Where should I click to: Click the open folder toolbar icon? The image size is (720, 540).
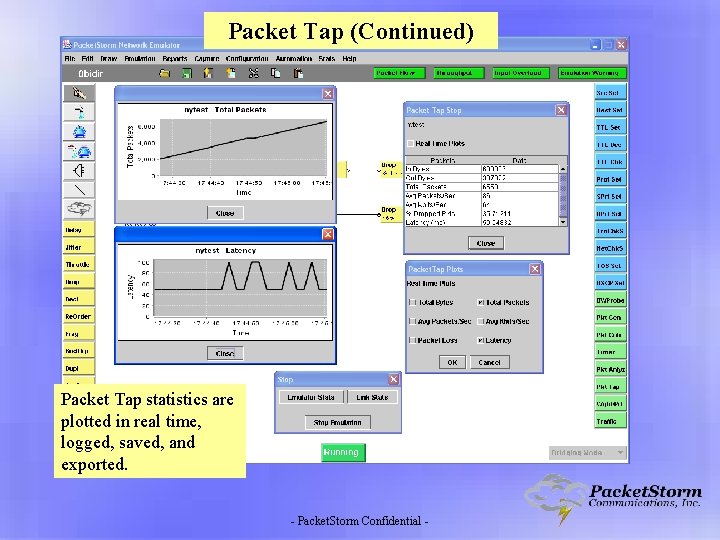pyautogui.click(x=164, y=73)
